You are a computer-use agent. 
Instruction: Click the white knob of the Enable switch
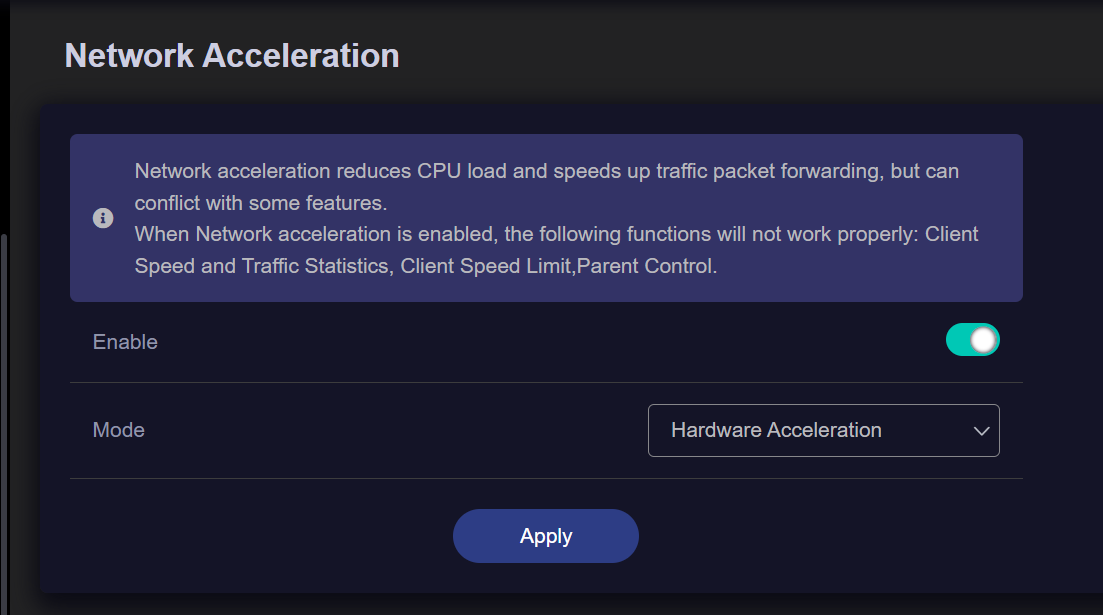(x=984, y=340)
